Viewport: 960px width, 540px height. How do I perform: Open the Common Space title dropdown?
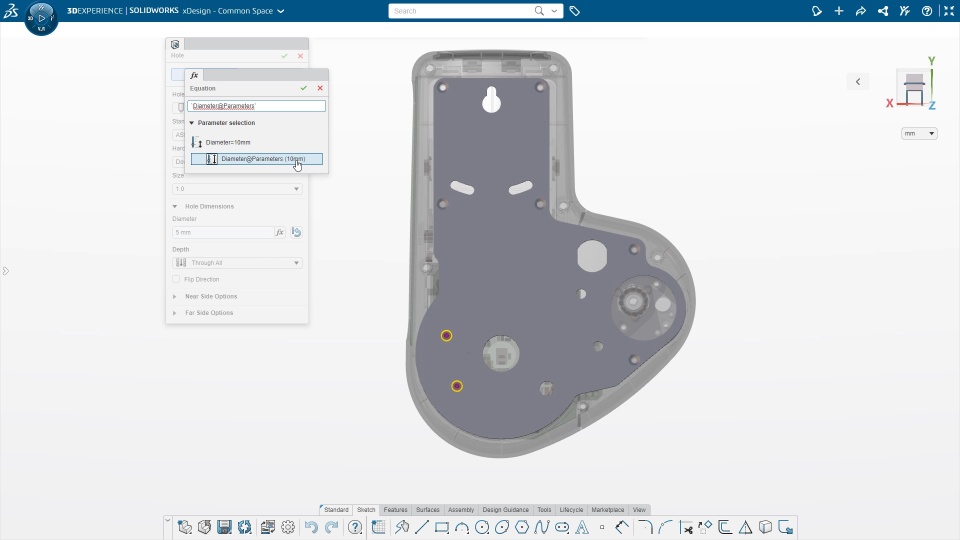pos(281,11)
